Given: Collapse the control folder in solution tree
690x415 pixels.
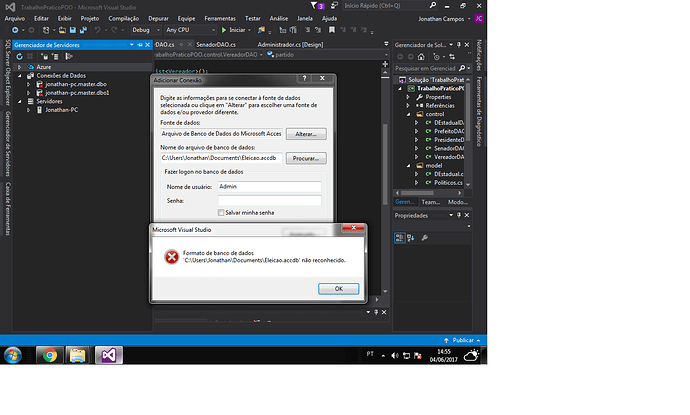Looking at the screenshot, I should coord(408,114).
